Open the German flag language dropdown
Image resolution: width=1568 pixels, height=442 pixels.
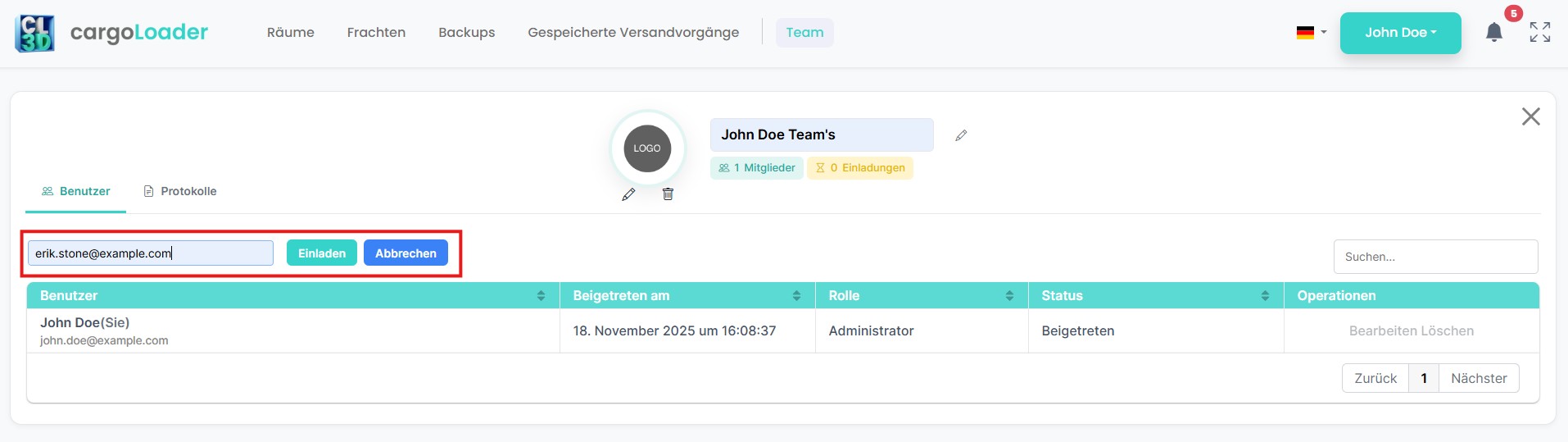1311,33
